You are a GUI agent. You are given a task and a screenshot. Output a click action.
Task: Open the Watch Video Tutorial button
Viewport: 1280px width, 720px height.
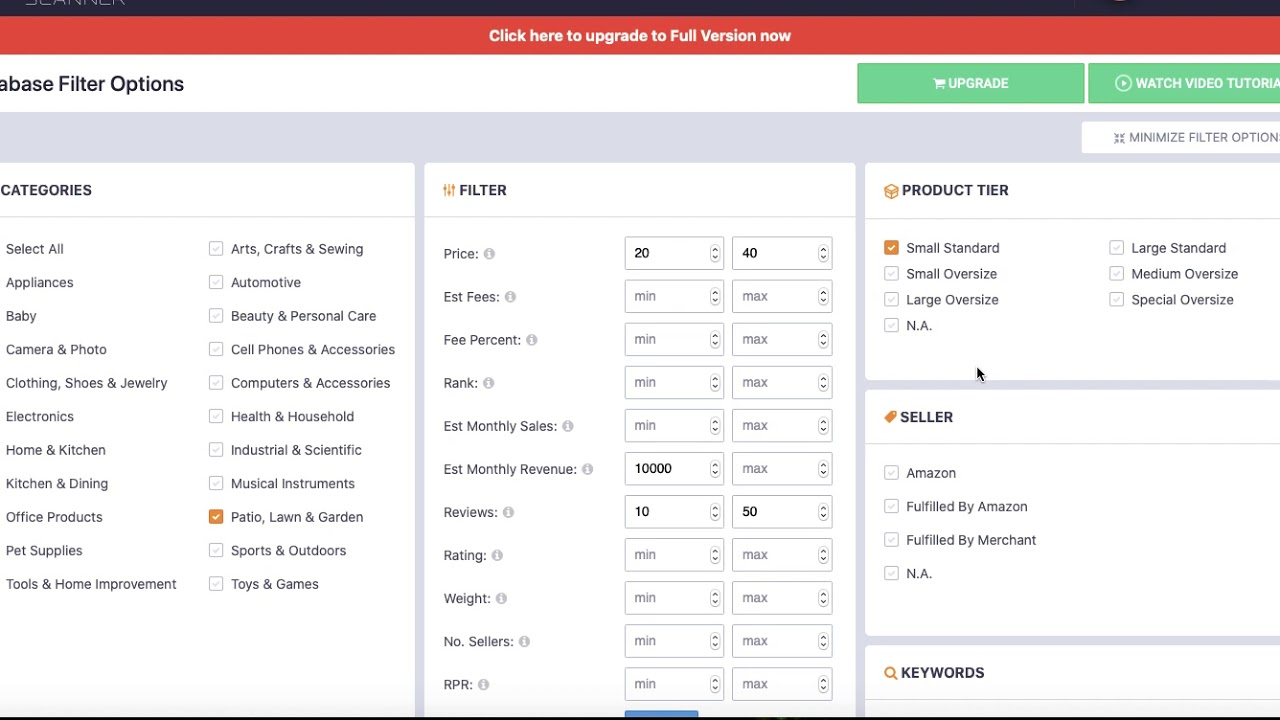tap(1184, 83)
